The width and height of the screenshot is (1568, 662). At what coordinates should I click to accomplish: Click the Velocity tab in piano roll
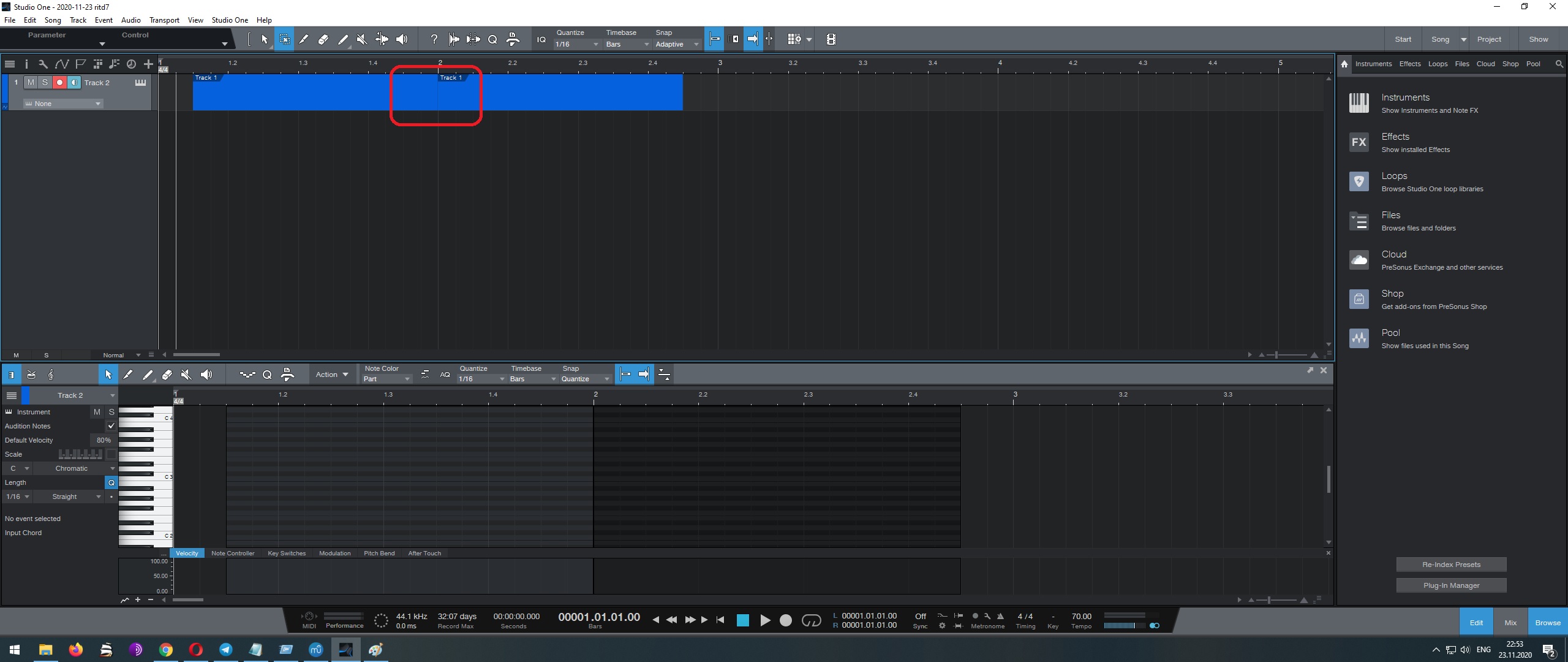[x=186, y=552]
